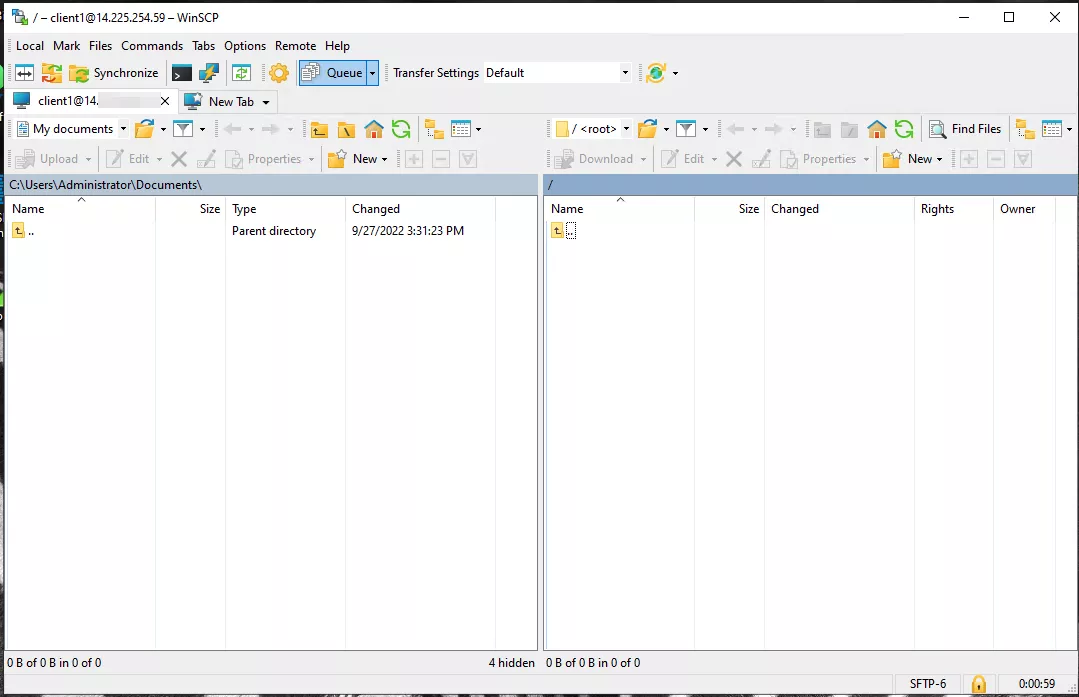The image size is (1079, 697).
Task: Expand the My documents drive dropdown
Action: (123, 129)
